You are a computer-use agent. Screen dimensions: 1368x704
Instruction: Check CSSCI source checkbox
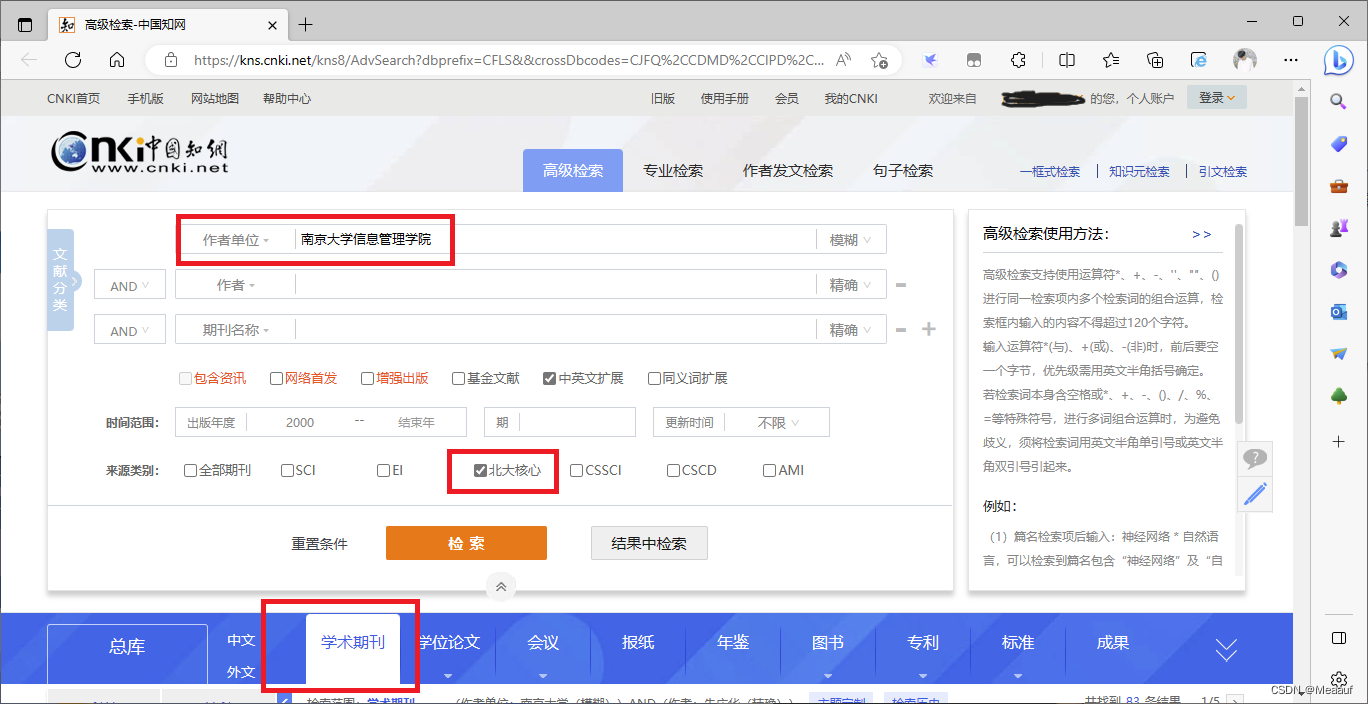click(x=576, y=470)
